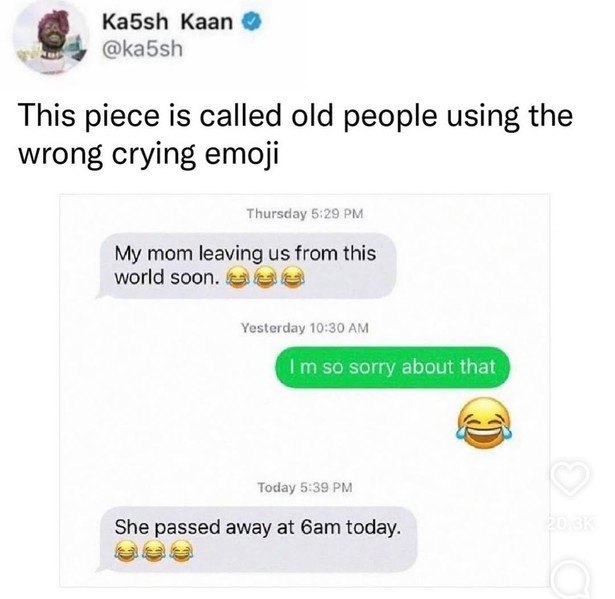
Task: Click the 20.3K likes count
Action: coord(570,523)
